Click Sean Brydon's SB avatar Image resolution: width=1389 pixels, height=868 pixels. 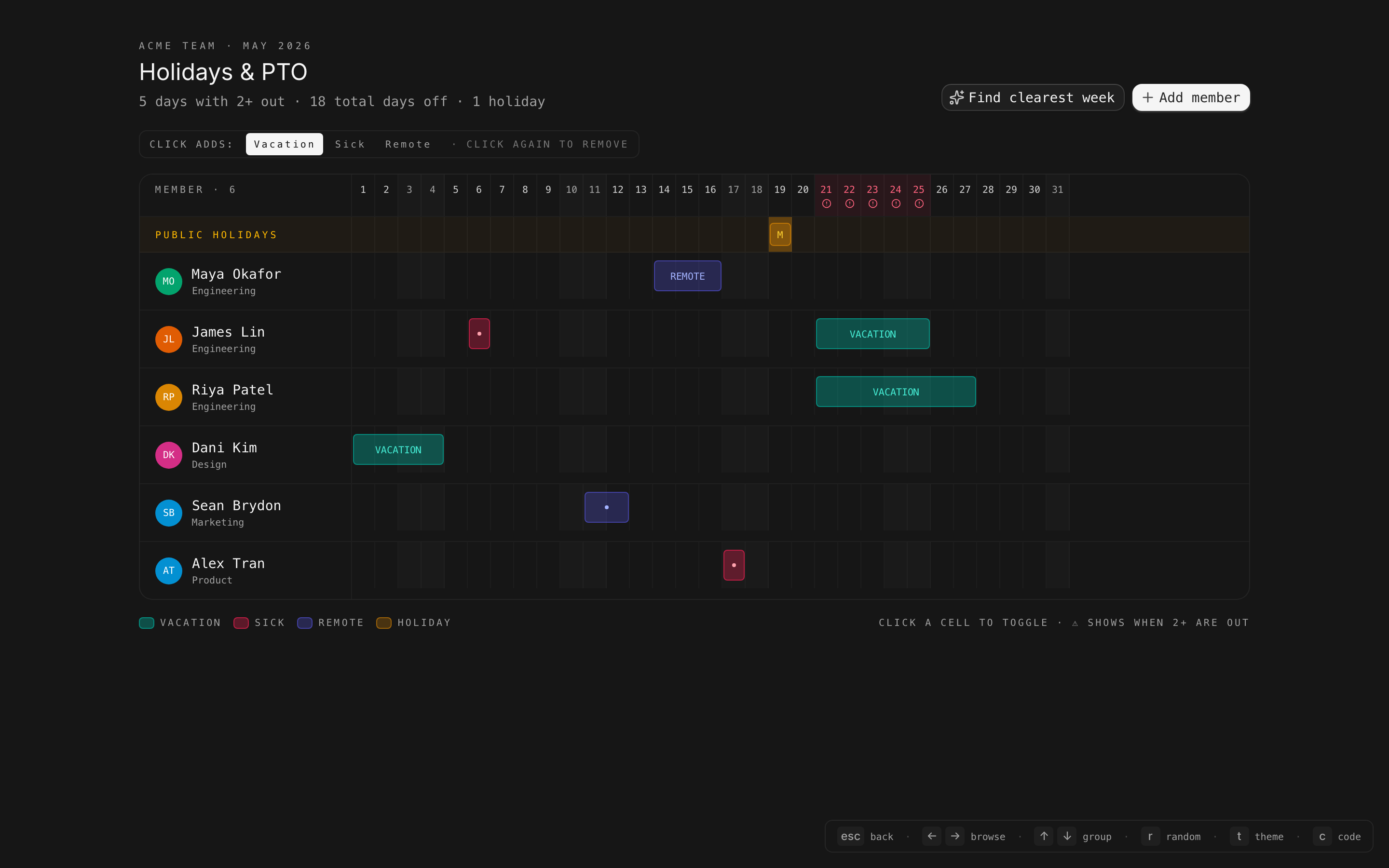pyautogui.click(x=169, y=513)
